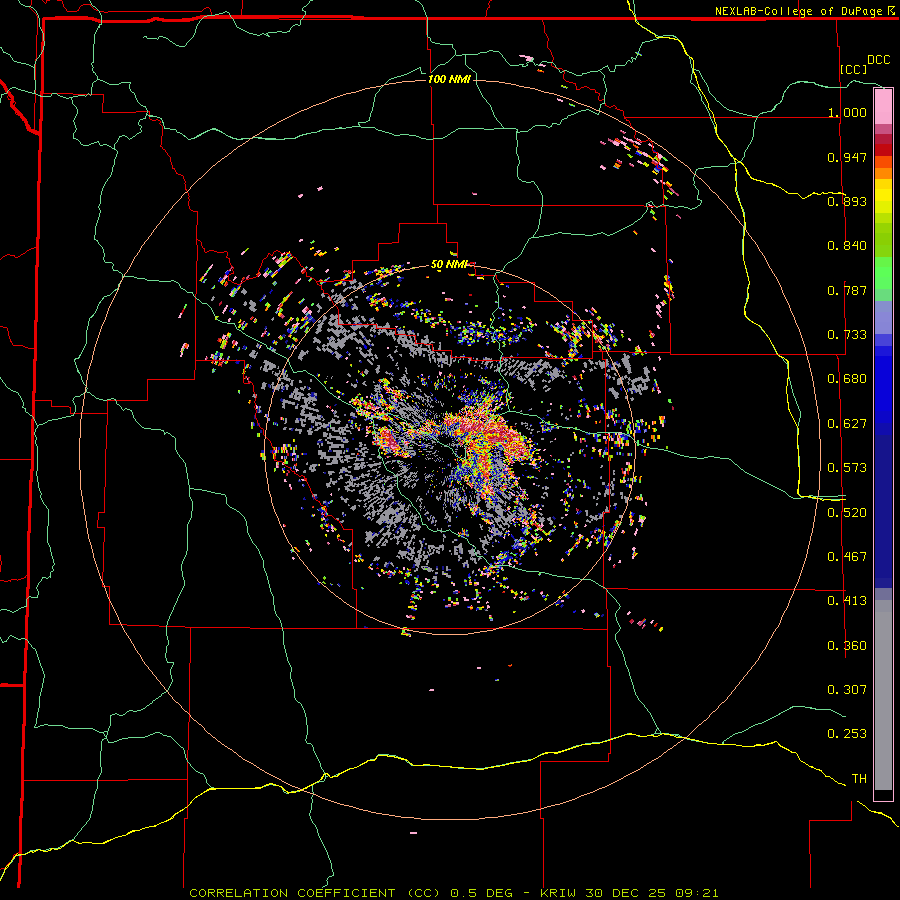The height and width of the screenshot is (900, 900).
Task: Select the 0.893 scale value
Action: 847,201
